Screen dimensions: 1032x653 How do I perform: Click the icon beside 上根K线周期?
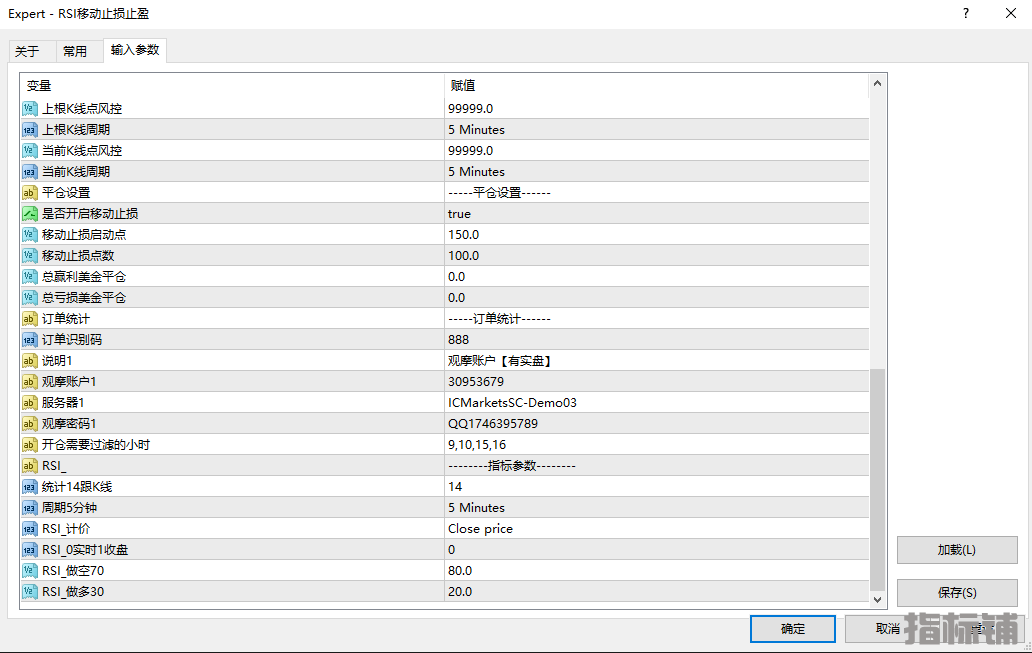click(30, 129)
